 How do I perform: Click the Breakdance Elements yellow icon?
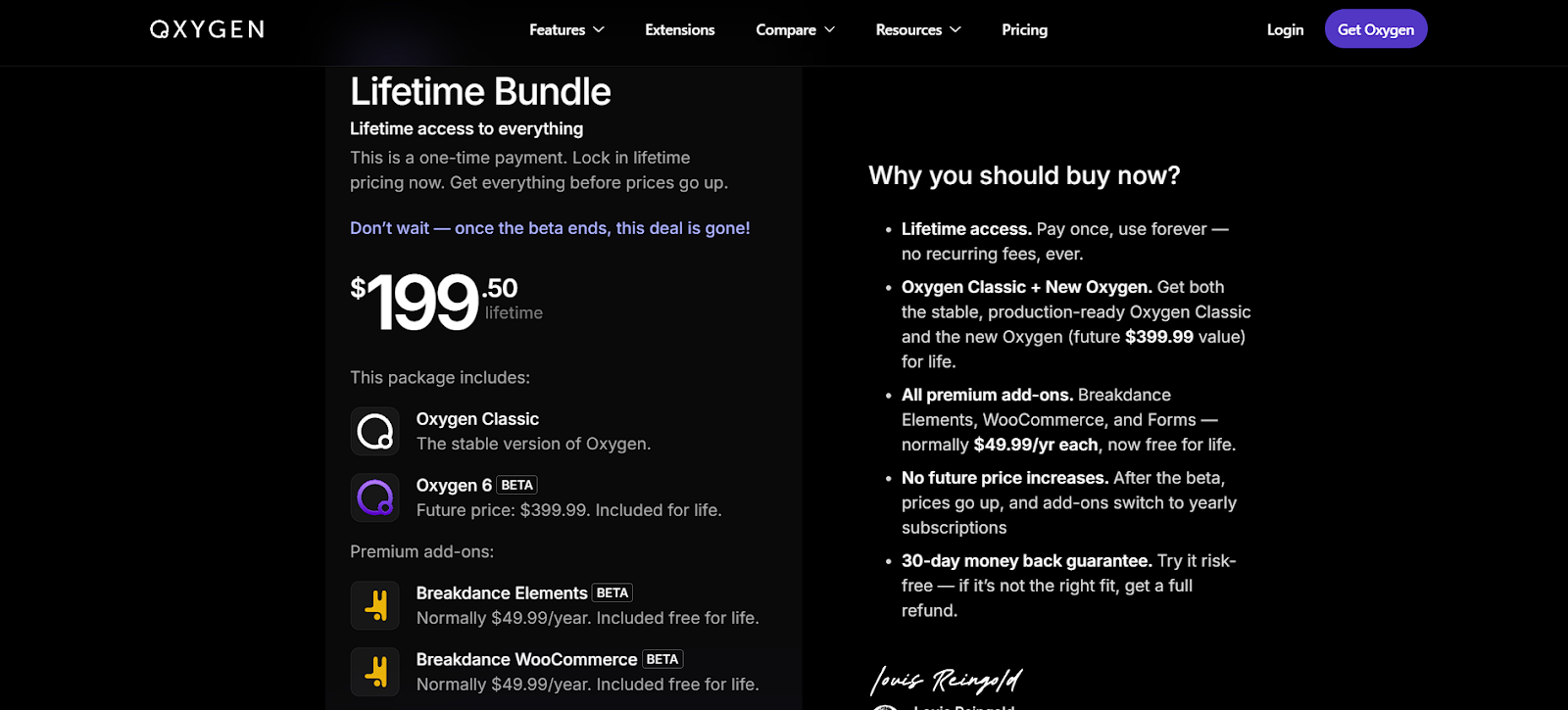point(374,605)
